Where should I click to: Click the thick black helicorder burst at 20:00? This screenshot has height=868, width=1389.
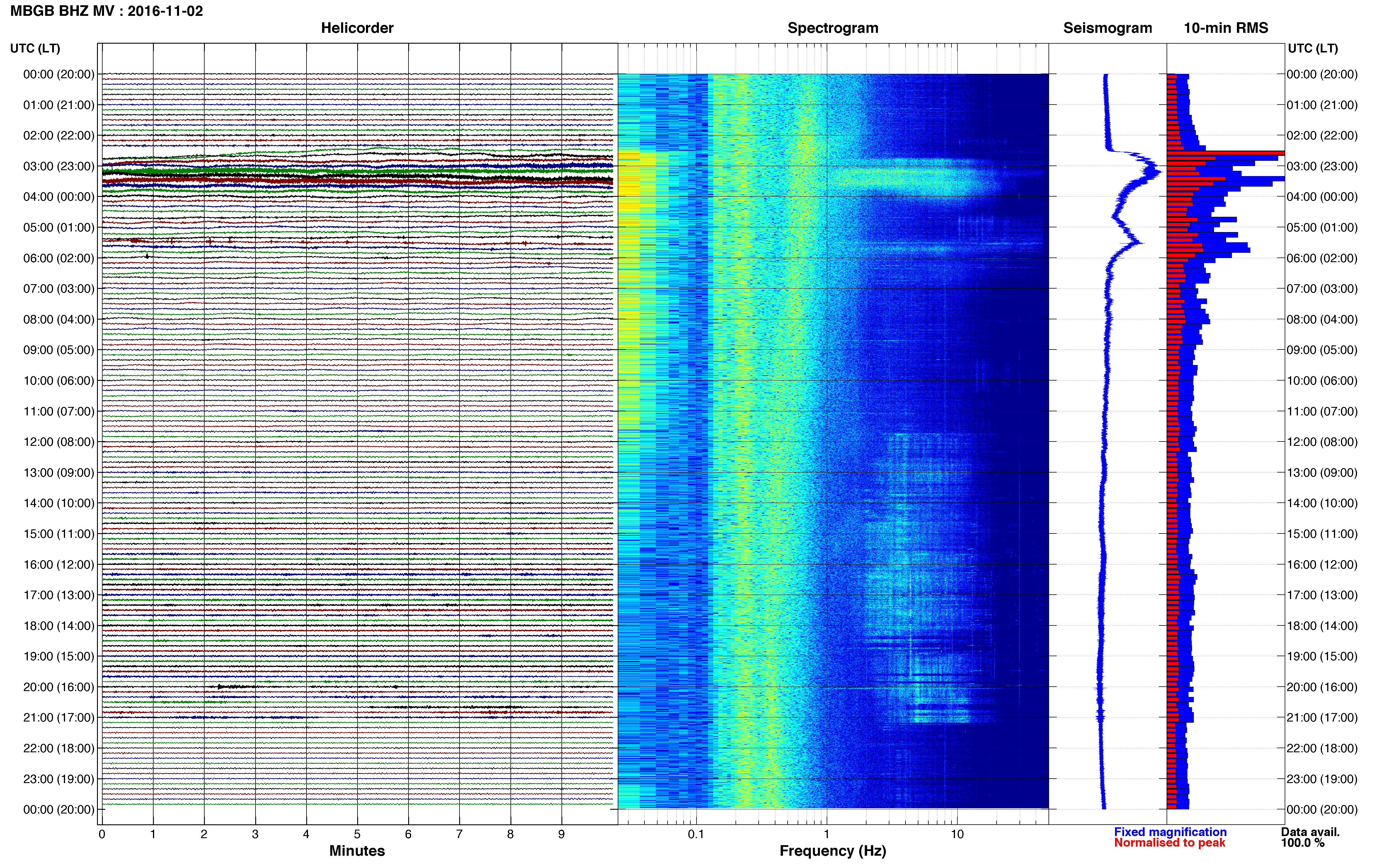click(x=236, y=687)
